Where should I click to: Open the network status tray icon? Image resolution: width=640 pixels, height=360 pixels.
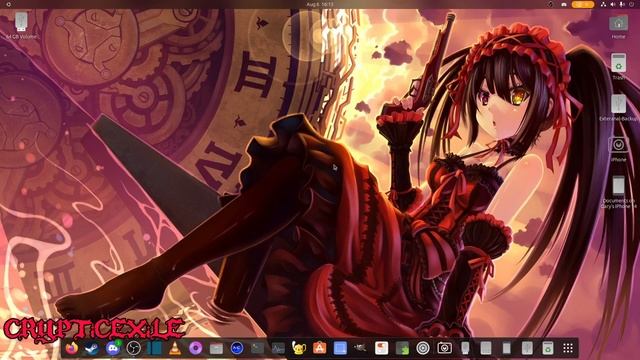coord(603,4)
